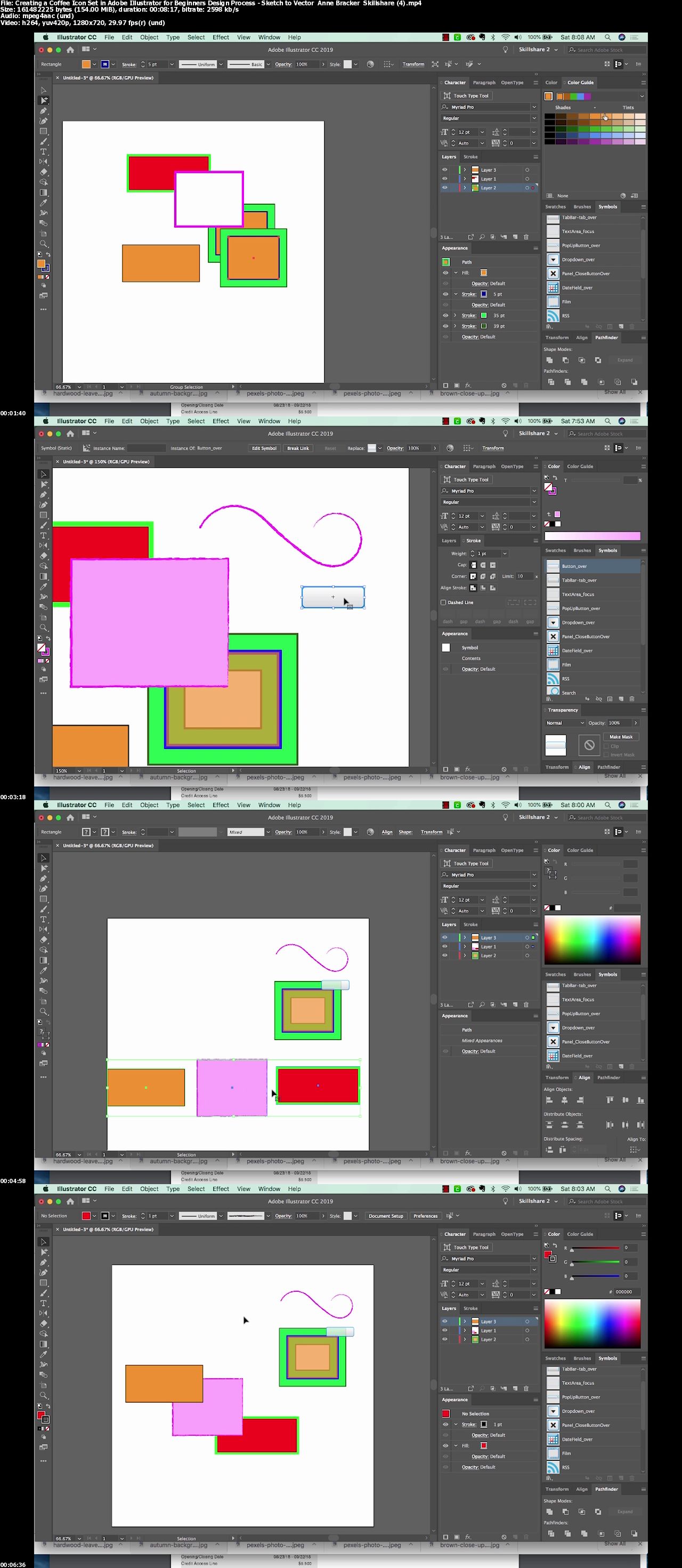Click the 5 pt stroke color swatch in Appearance
682x1568 pixels.
click(x=484, y=294)
